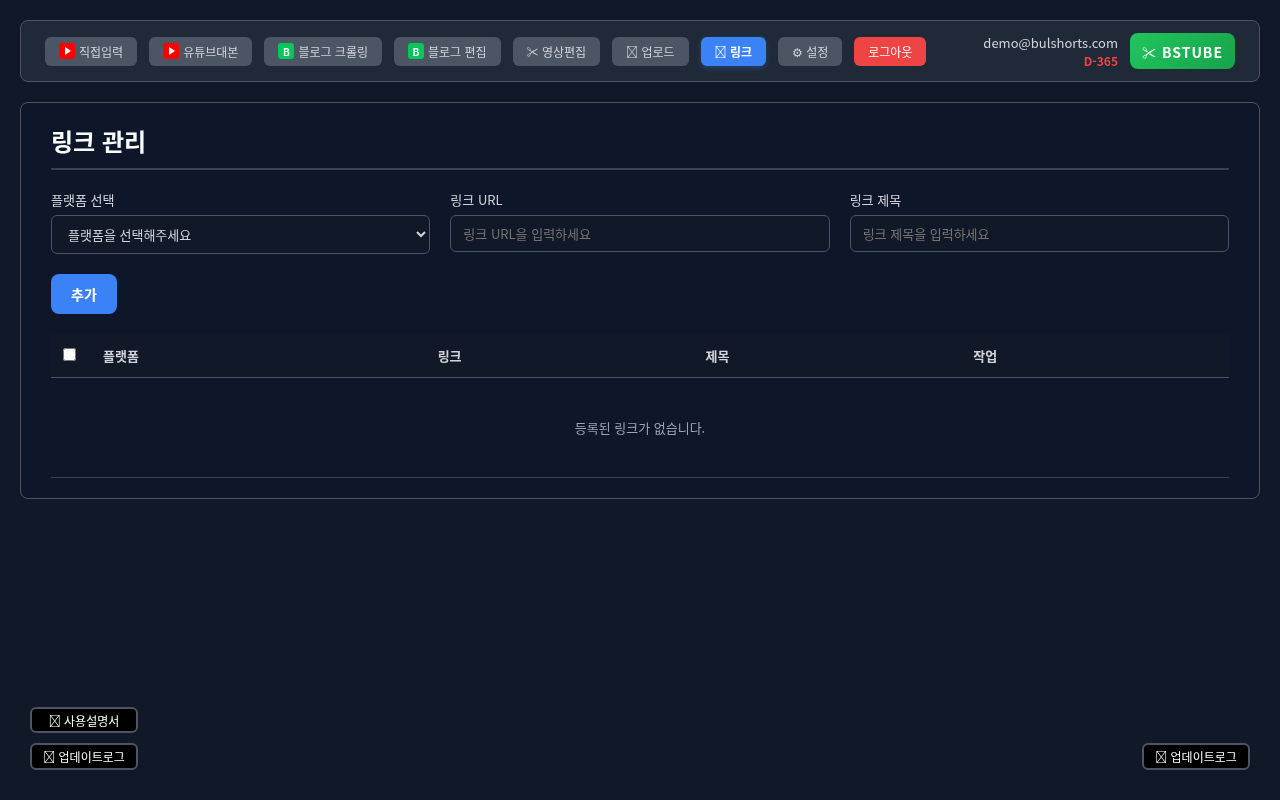Click the scissors icon in BSTUBE logo

click(1149, 52)
